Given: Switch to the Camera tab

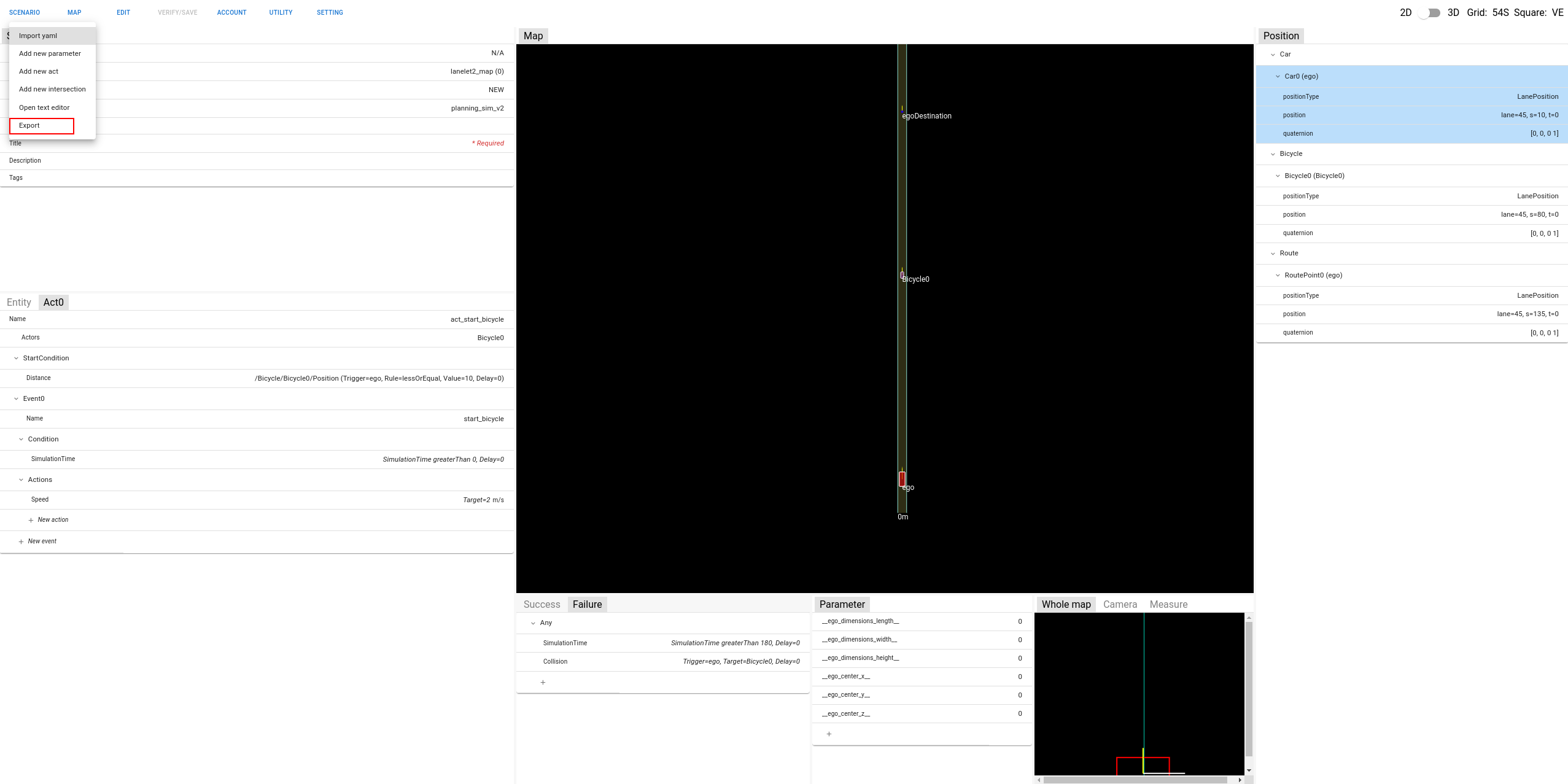Looking at the screenshot, I should [x=1120, y=604].
